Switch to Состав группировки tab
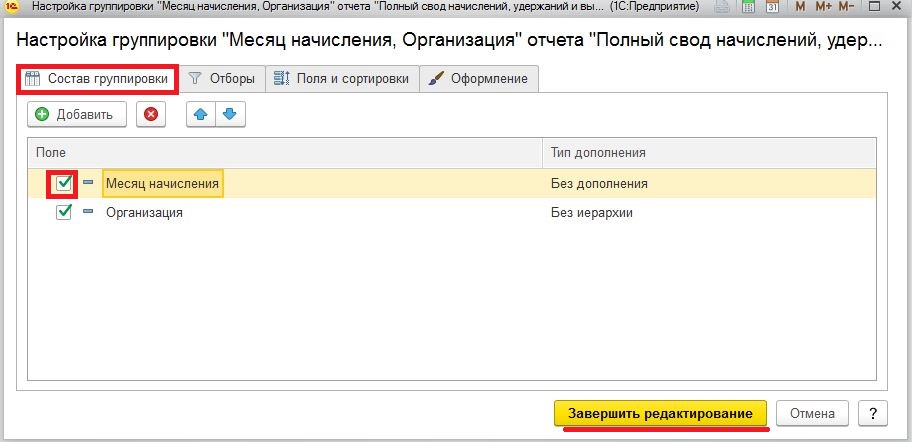Image resolution: width=912 pixels, height=442 pixels. click(97, 79)
